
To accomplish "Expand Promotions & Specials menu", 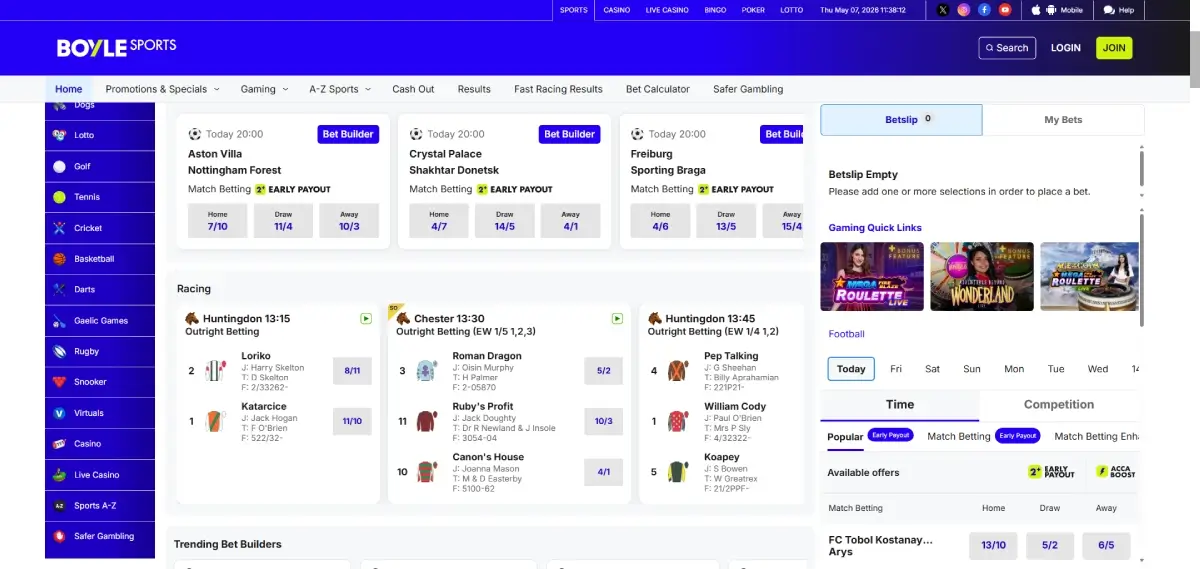I will [x=162, y=89].
